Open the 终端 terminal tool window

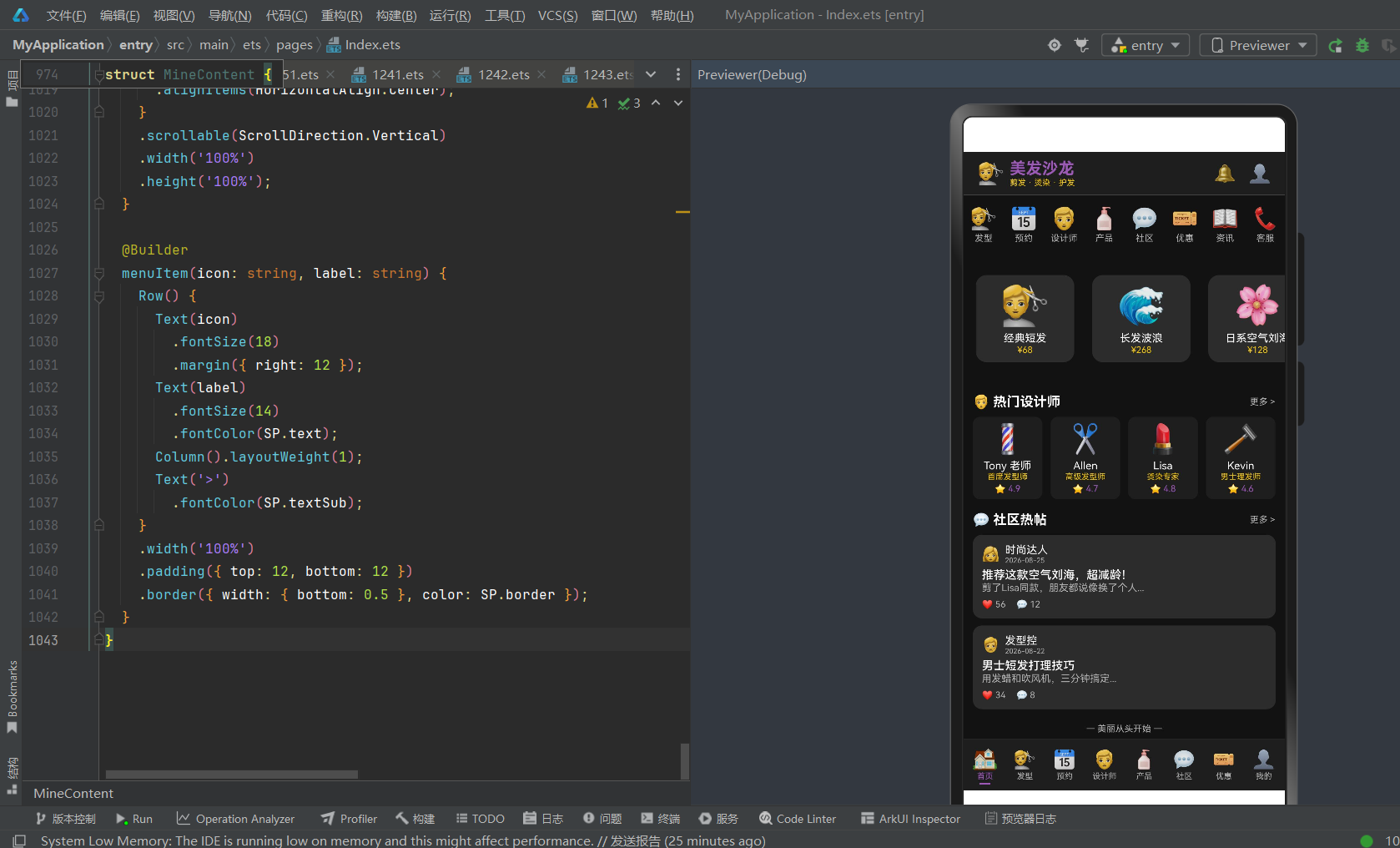point(661,819)
